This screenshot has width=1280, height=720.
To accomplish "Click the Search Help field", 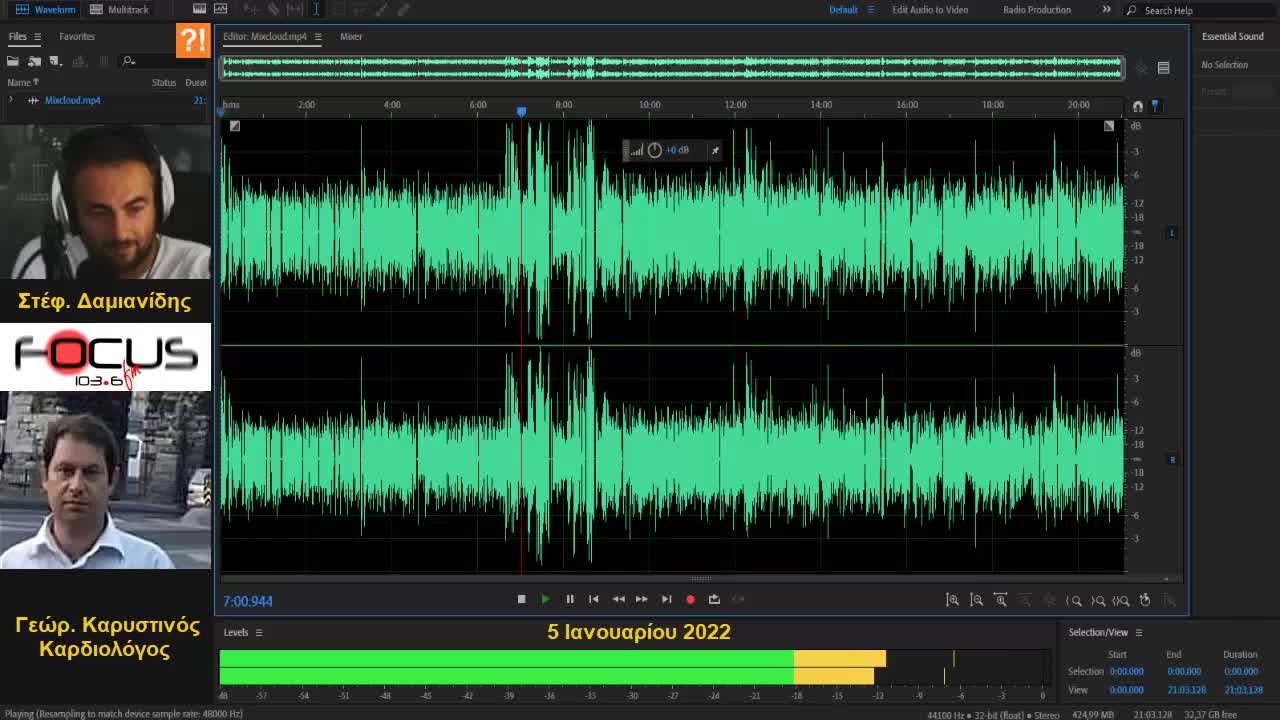I will pos(1200,10).
